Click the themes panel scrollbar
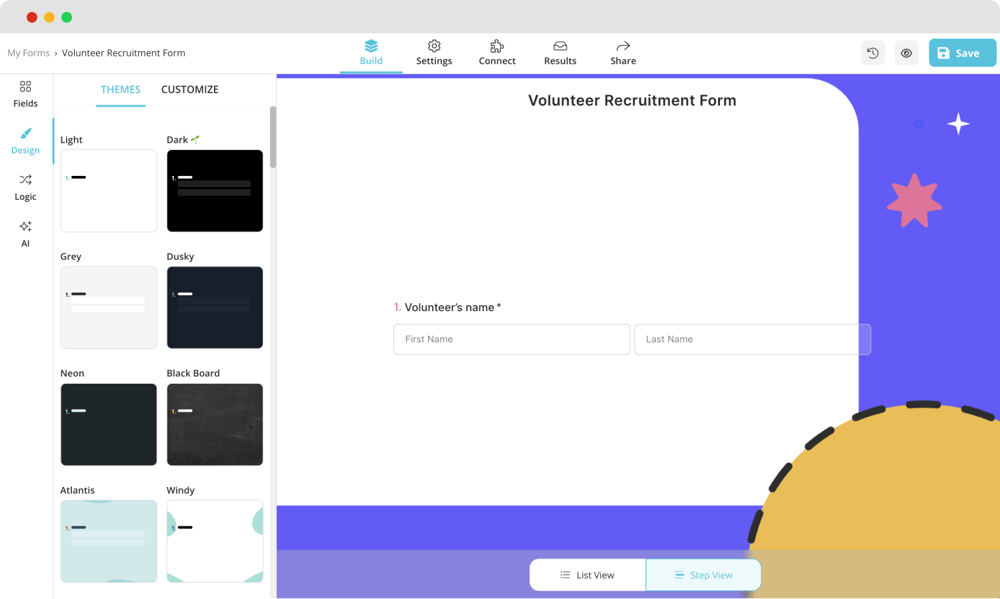This screenshot has width=1000, height=599. (x=273, y=140)
